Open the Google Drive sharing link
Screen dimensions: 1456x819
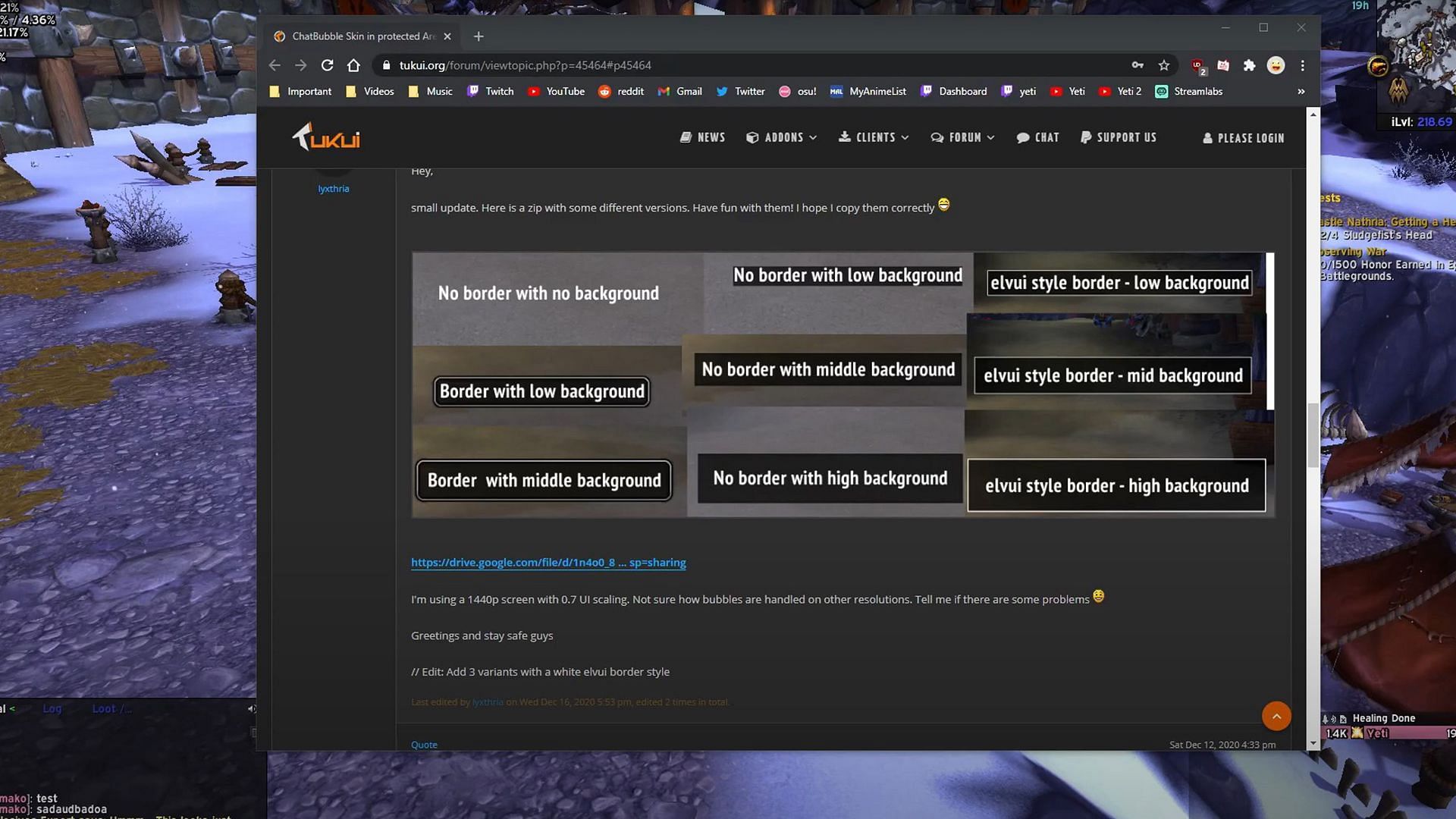548,563
